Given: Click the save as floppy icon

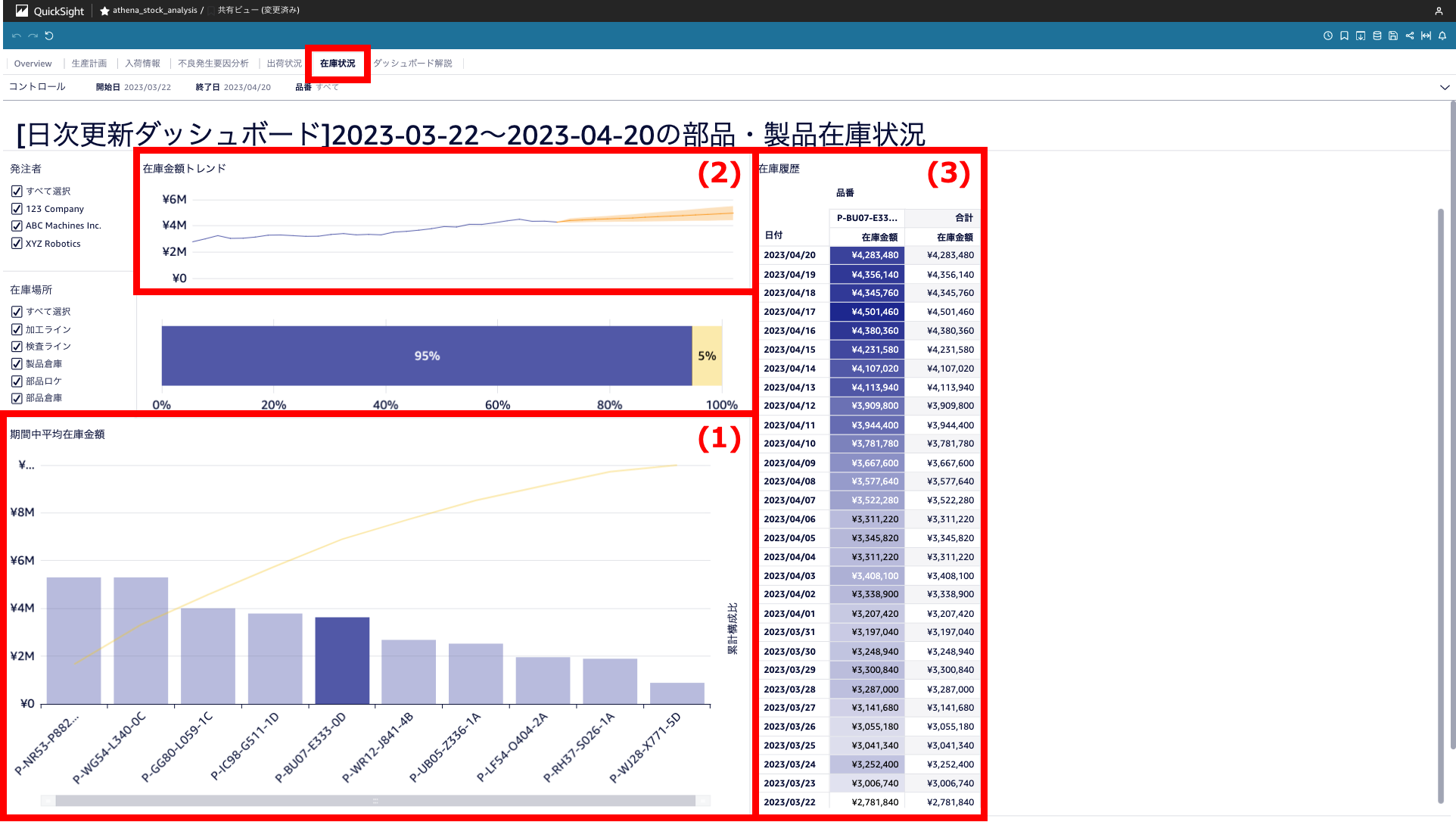Looking at the screenshot, I should pos(1393,36).
